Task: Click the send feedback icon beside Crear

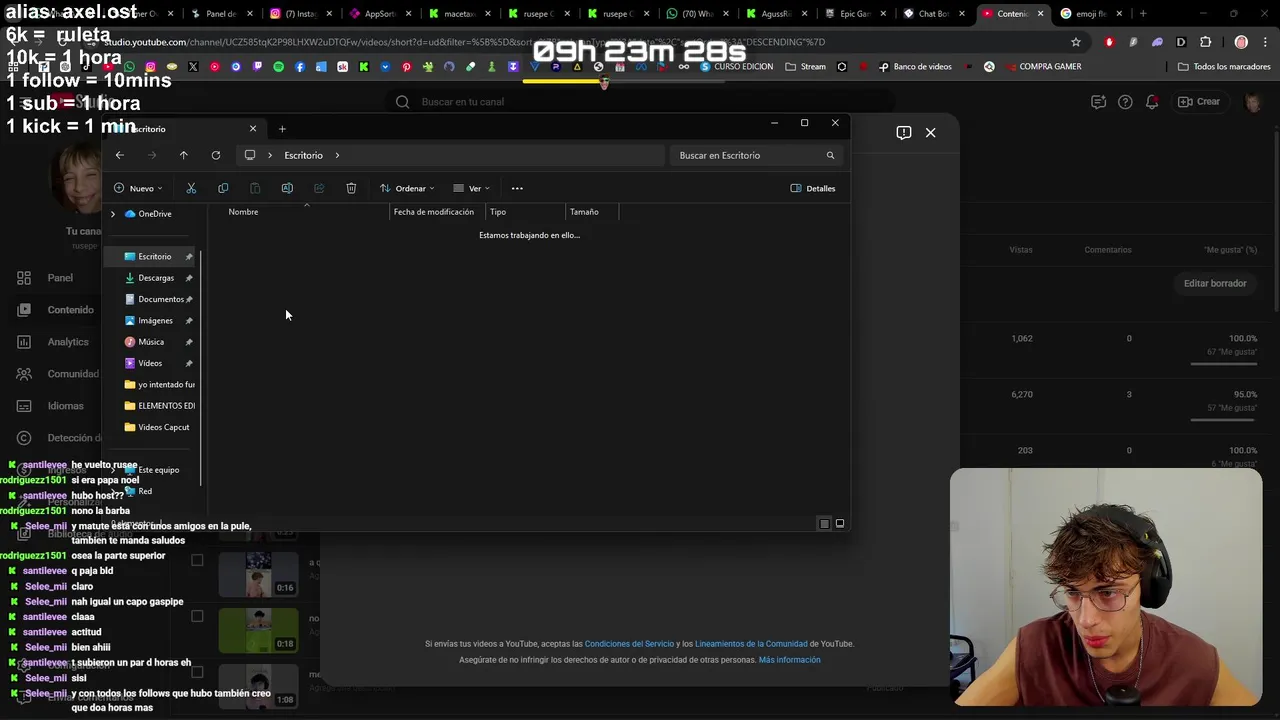Action: click(1098, 102)
